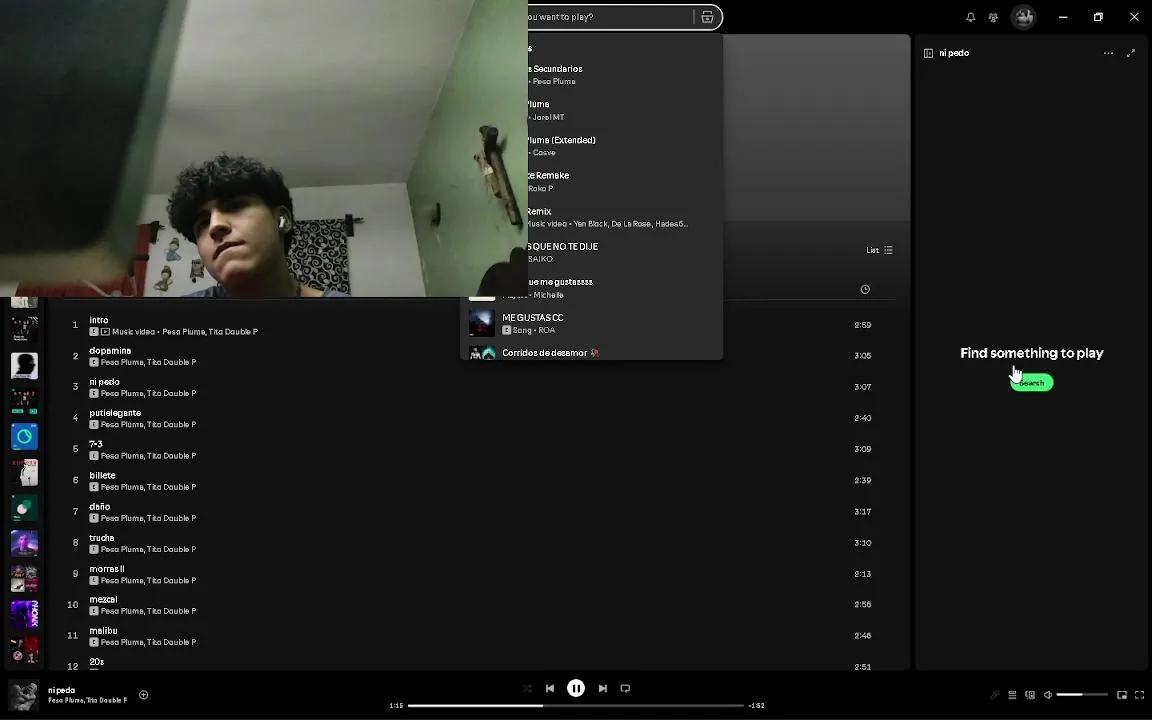Screen dimensions: 1152x720
Task: Click the Browse icon in search bar
Action: click(707, 17)
